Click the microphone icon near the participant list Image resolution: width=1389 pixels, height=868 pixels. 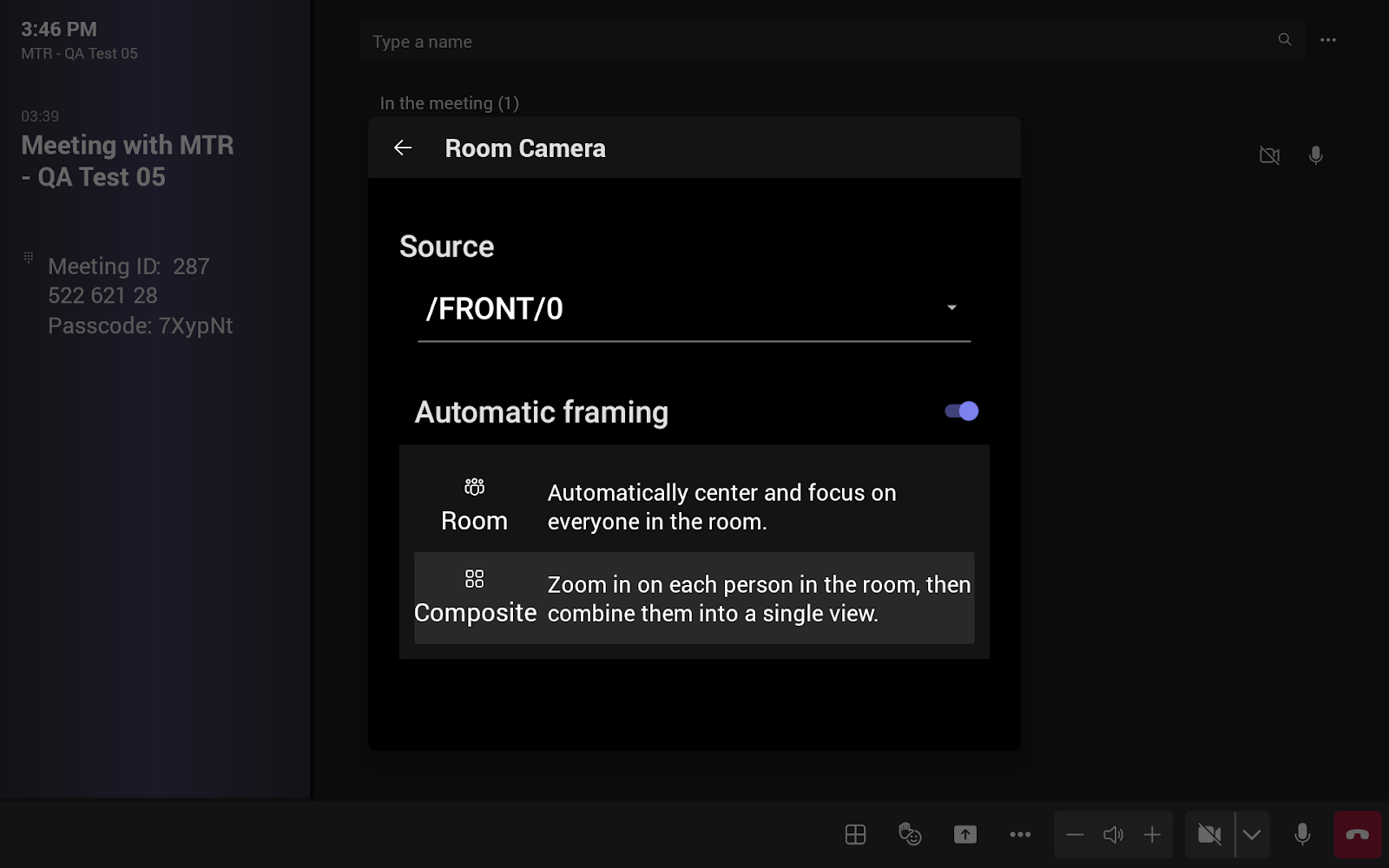pyautogui.click(x=1315, y=155)
